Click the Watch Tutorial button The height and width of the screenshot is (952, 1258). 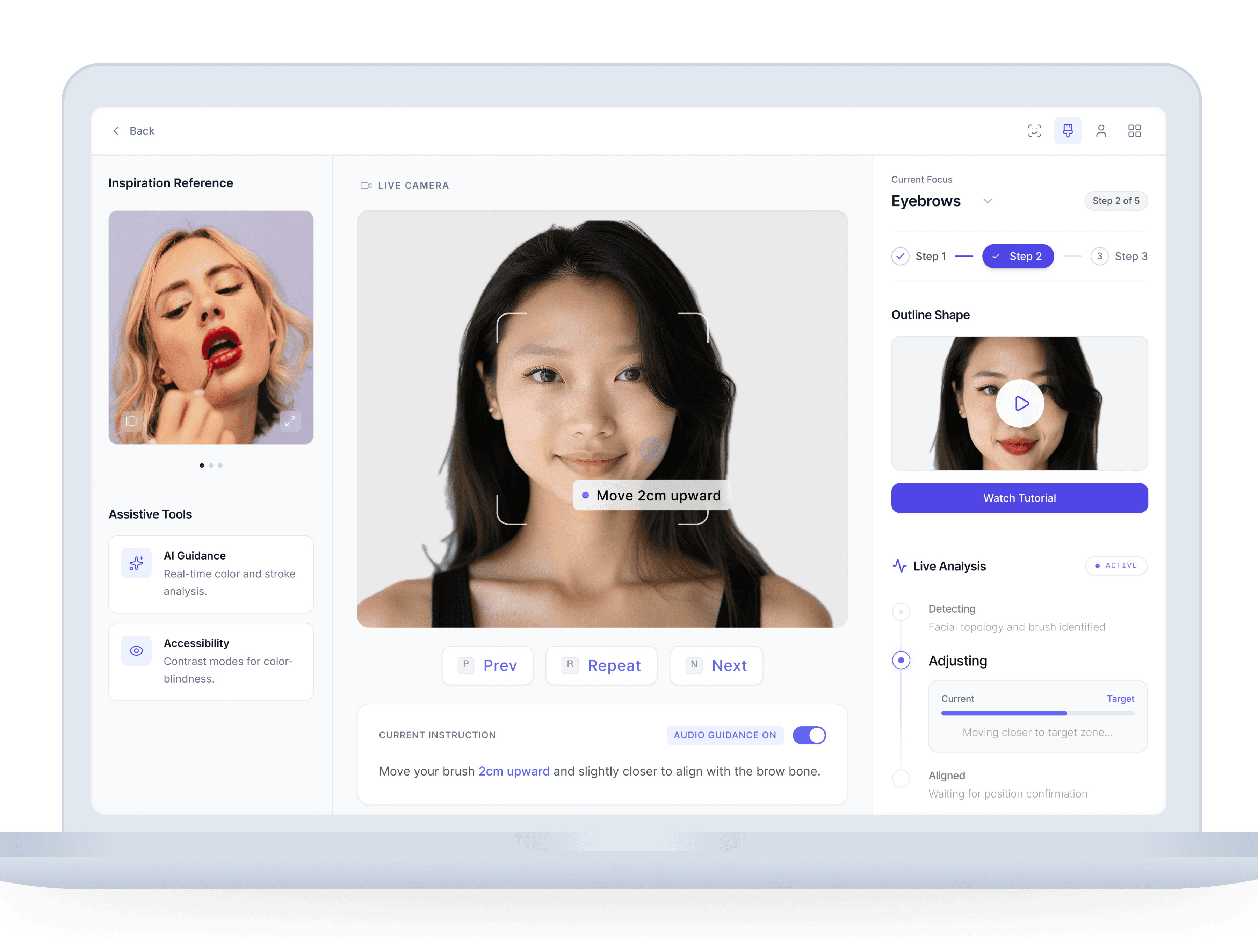(1019, 498)
